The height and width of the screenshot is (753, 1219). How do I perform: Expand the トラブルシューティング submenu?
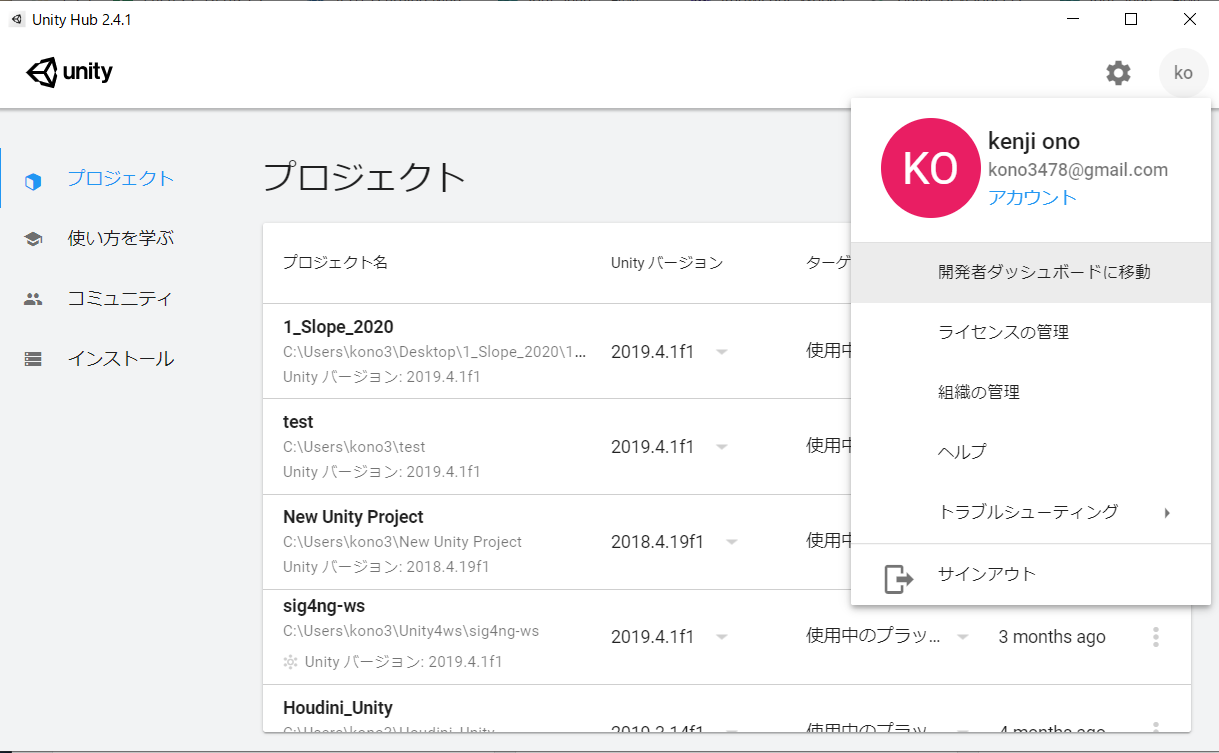pos(1031,512)
